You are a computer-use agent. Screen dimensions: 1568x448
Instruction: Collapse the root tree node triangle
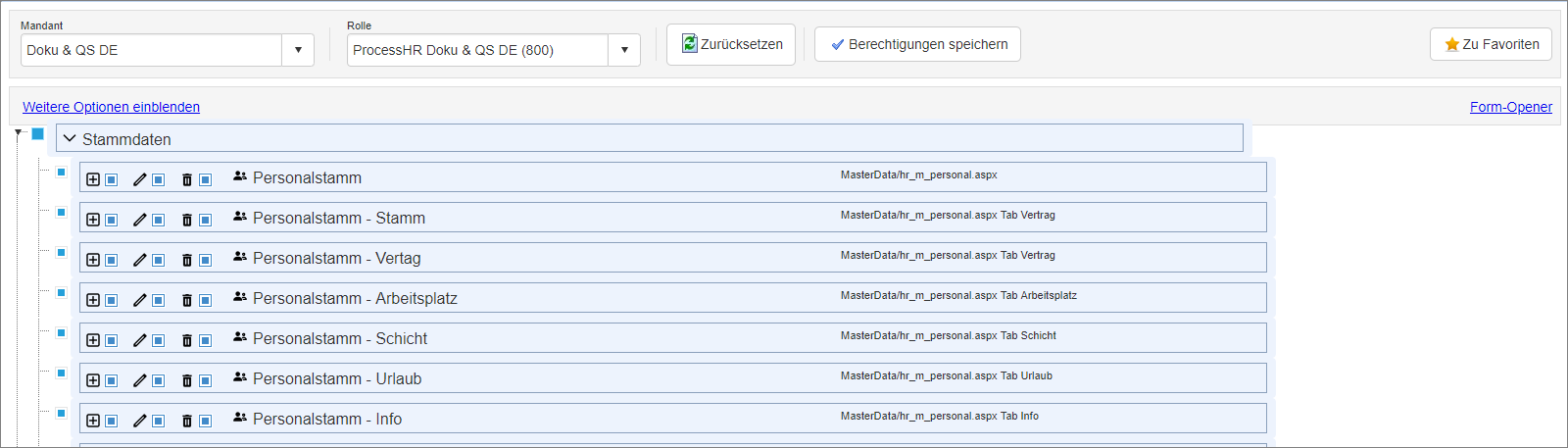[19, 132]
